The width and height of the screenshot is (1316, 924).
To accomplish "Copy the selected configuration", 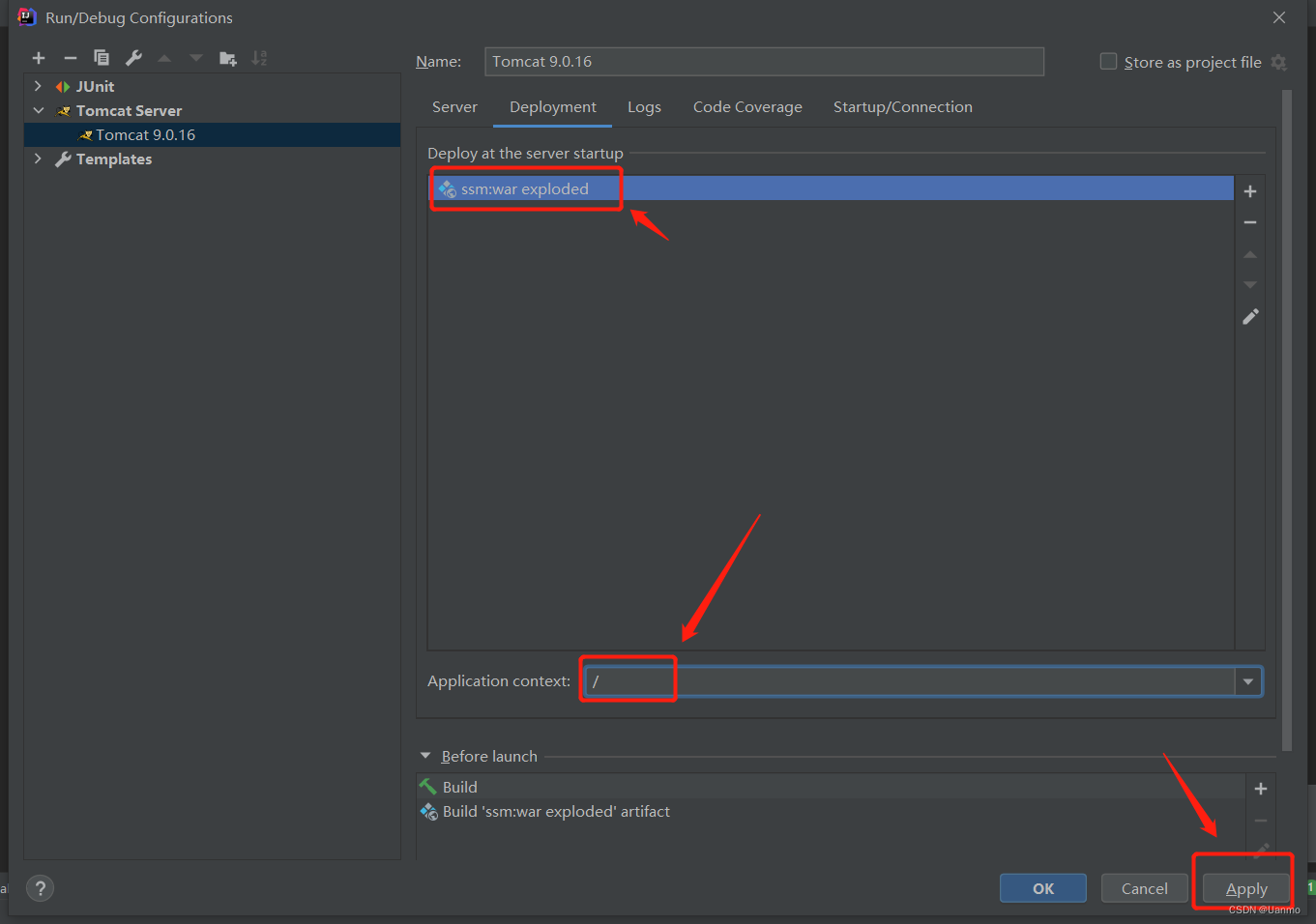I will (102, 58).
